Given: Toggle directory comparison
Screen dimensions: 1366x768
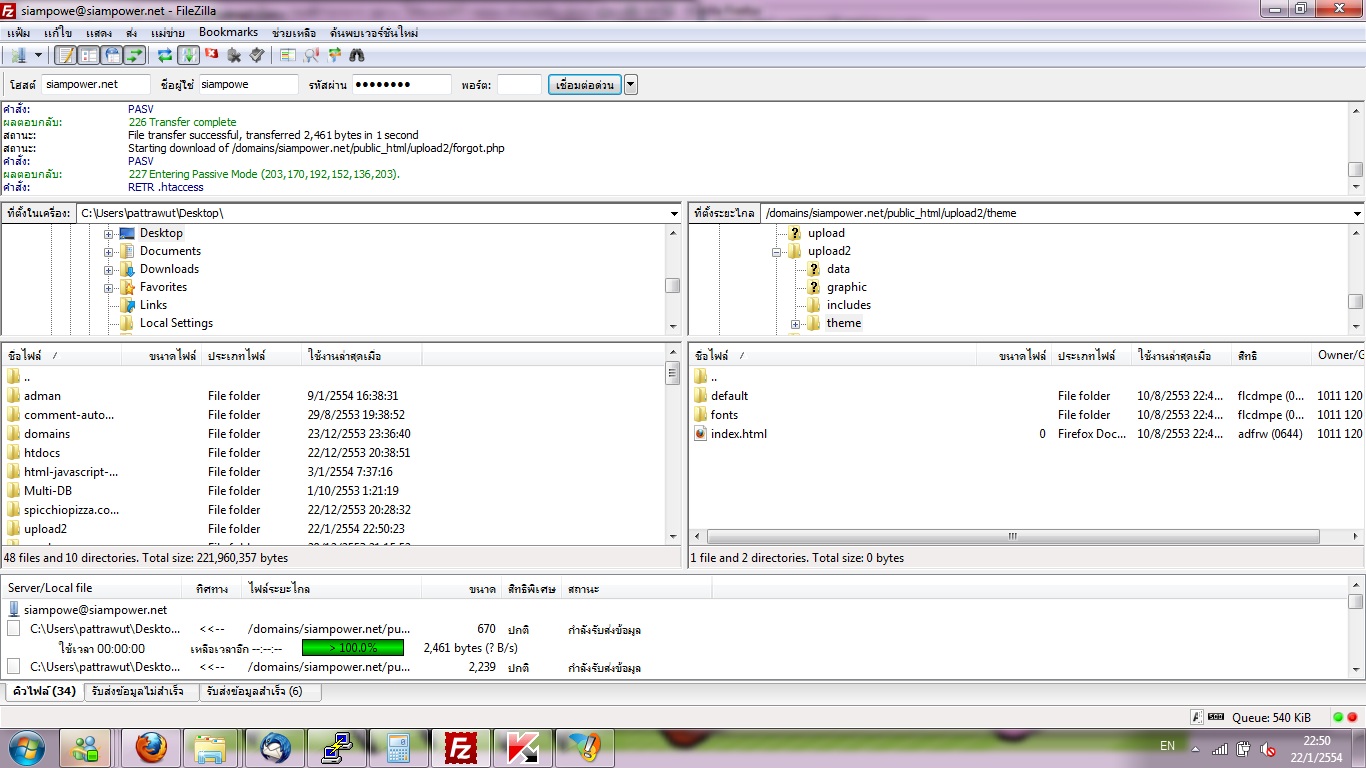Looking at the screenshot, I should click(311, 55).
